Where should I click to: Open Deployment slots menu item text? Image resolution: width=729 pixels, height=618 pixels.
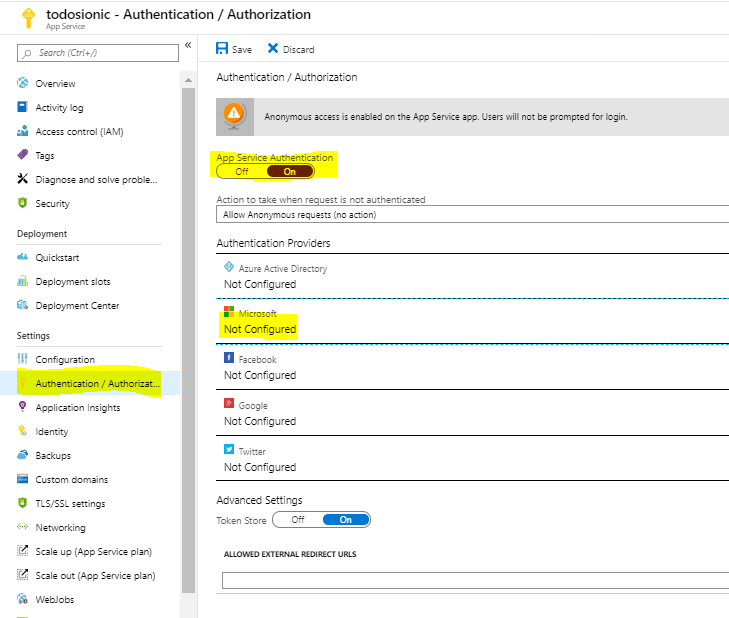pos(73,282)
